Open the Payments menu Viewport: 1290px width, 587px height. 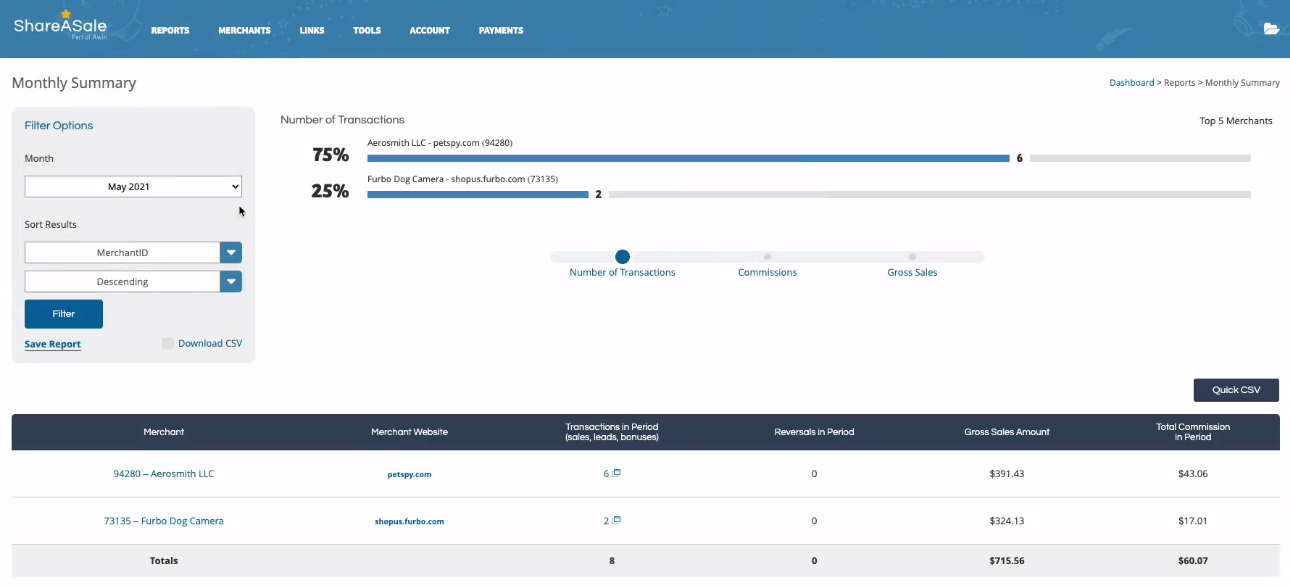(x=501, y=31)
